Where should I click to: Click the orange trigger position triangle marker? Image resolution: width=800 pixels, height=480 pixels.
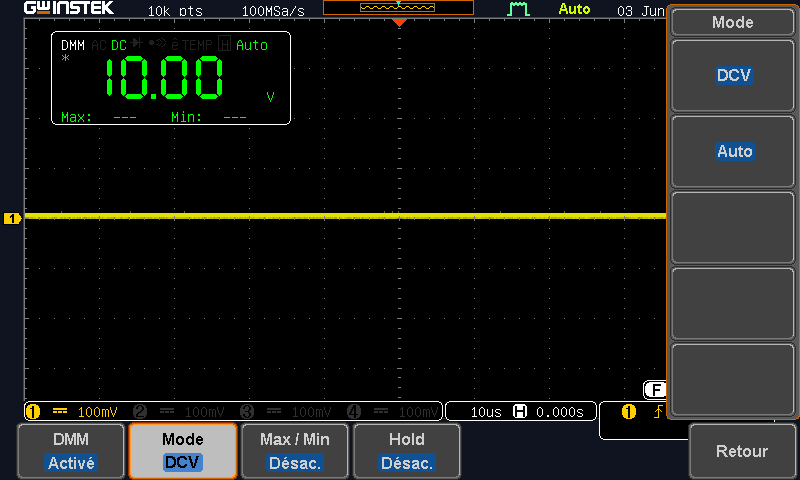coord(399,22)
